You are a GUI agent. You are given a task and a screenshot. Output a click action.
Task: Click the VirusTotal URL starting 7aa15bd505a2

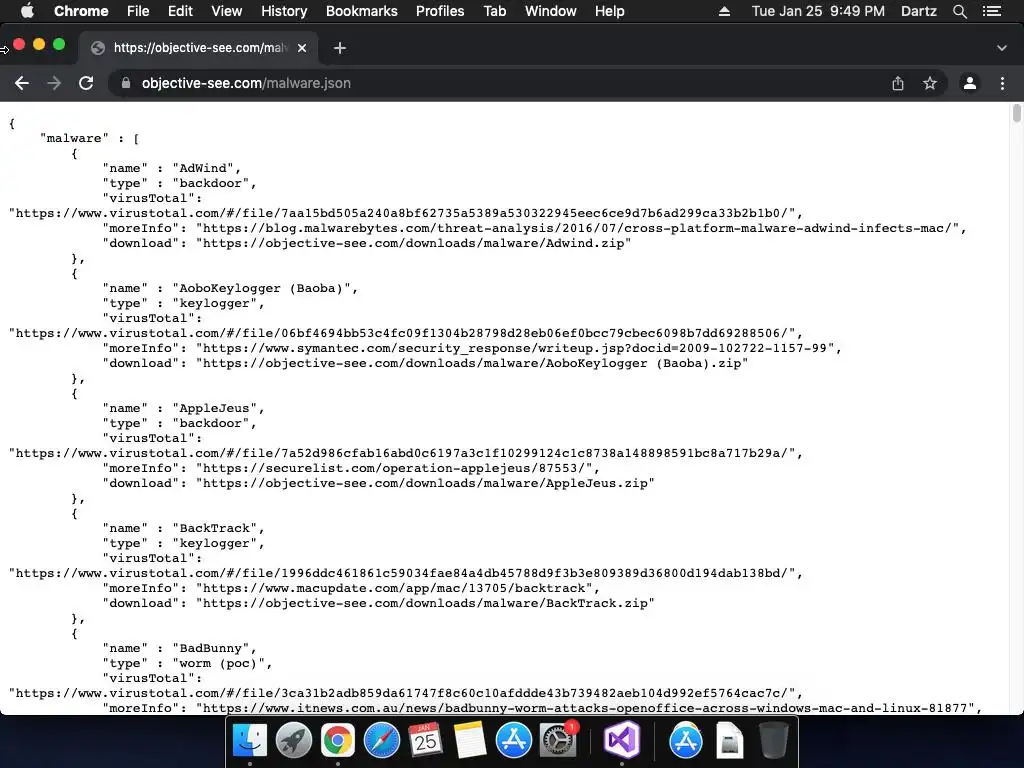[402, 214]
